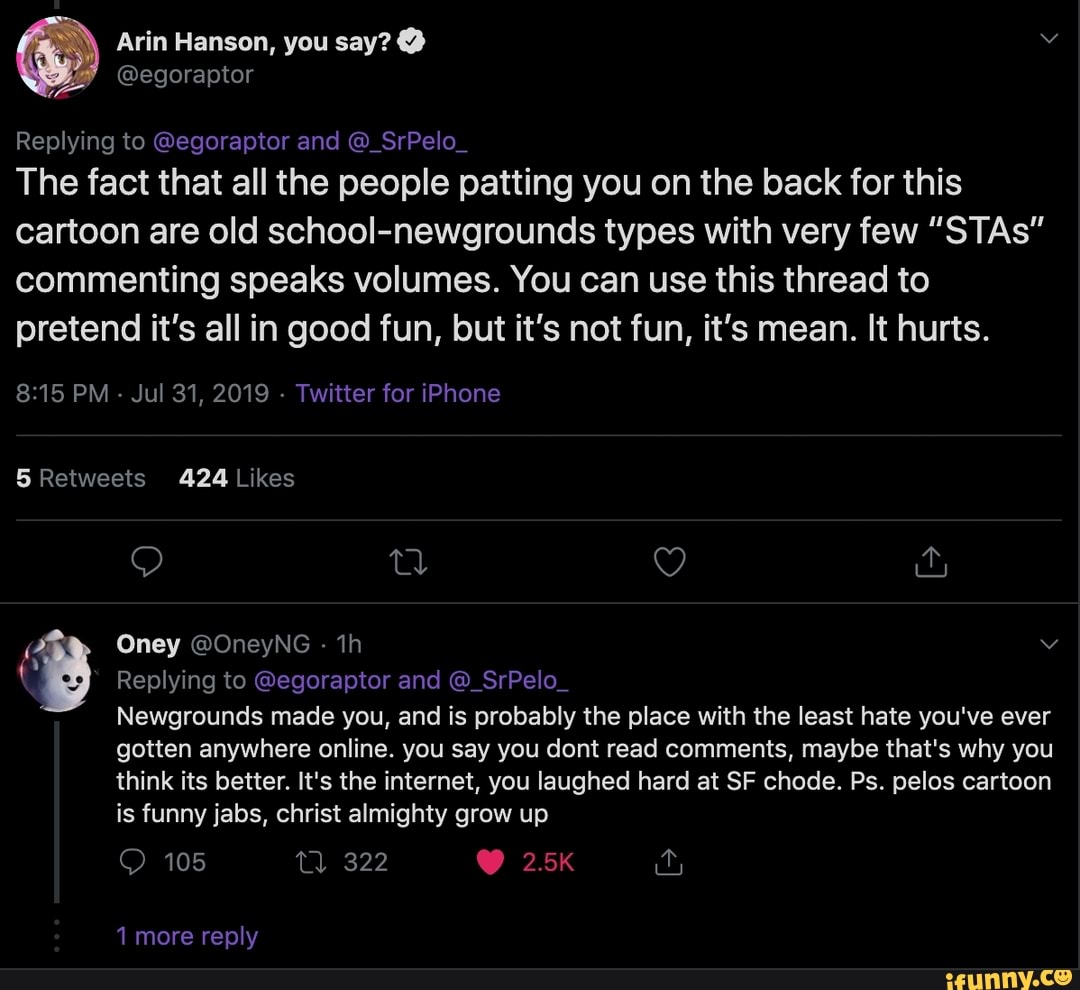Open @egoraptor mention in main tweet's replying line
The height and width of the screenshot is (990, 1080).
221,141
